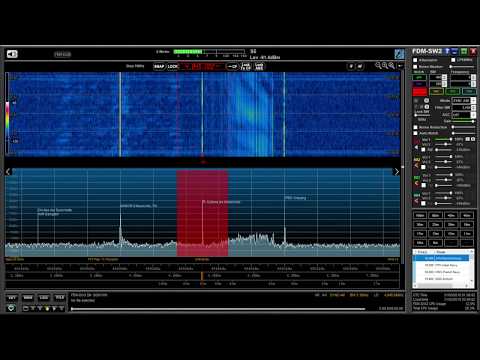Select the RX4 receiver icon

(417, 195)
